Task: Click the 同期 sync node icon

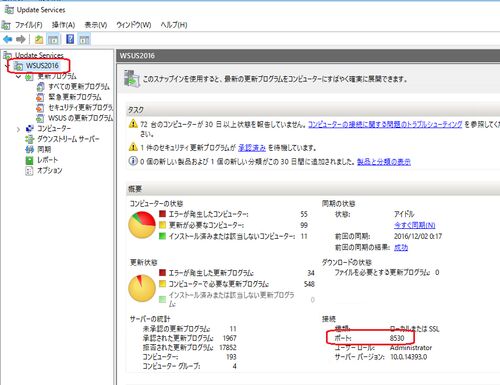Action: coord(30,149)
